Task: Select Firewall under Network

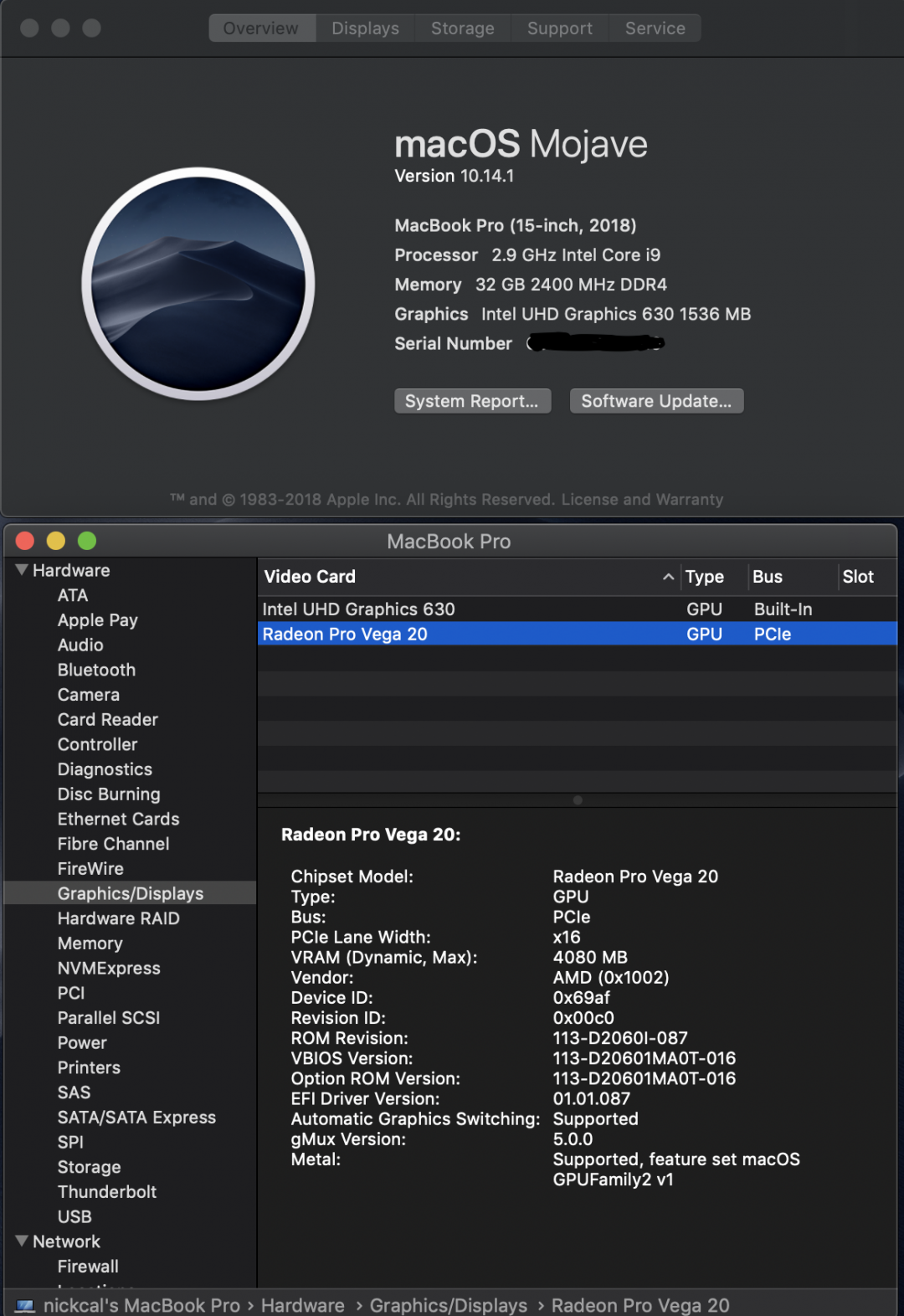Action: [x=88, y=1267]
